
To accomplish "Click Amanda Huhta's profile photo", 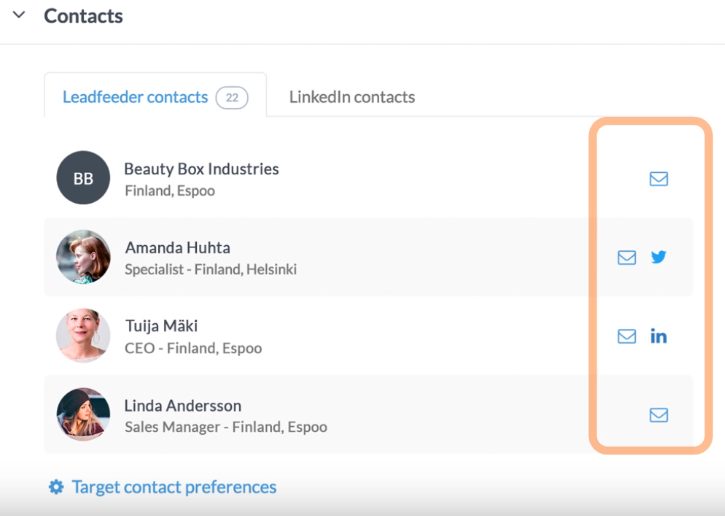I will point(83,257).
